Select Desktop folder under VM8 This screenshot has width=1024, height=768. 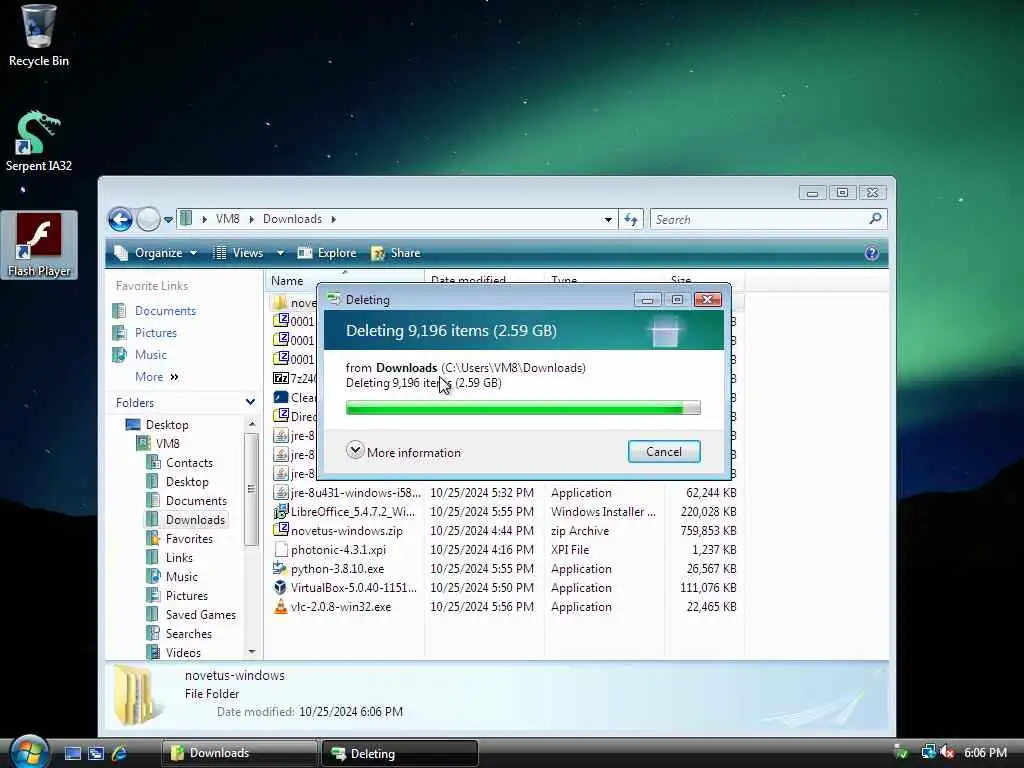click(x=178, y=481)
